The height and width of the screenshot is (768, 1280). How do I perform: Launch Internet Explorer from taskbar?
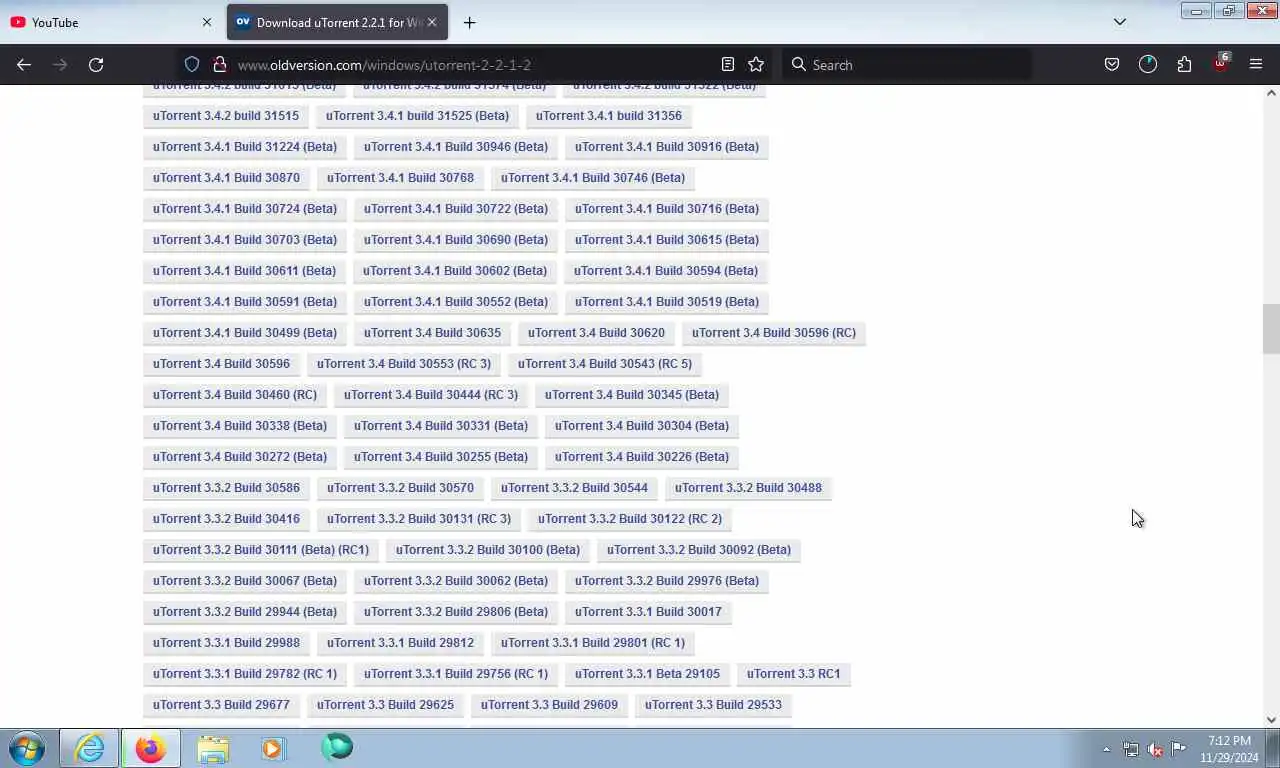click(89, 748)
